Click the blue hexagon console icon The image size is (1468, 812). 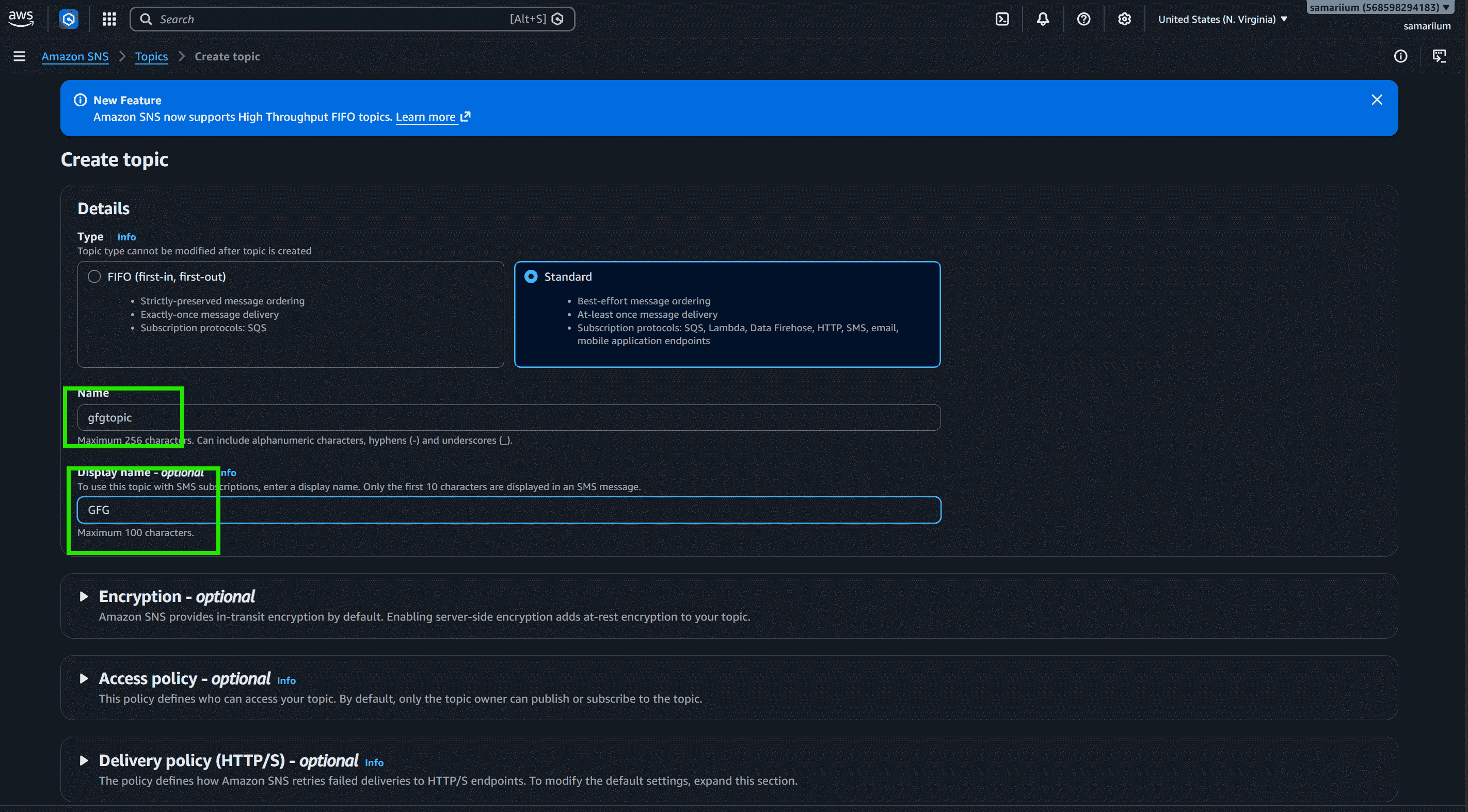(x=69, y=20)
